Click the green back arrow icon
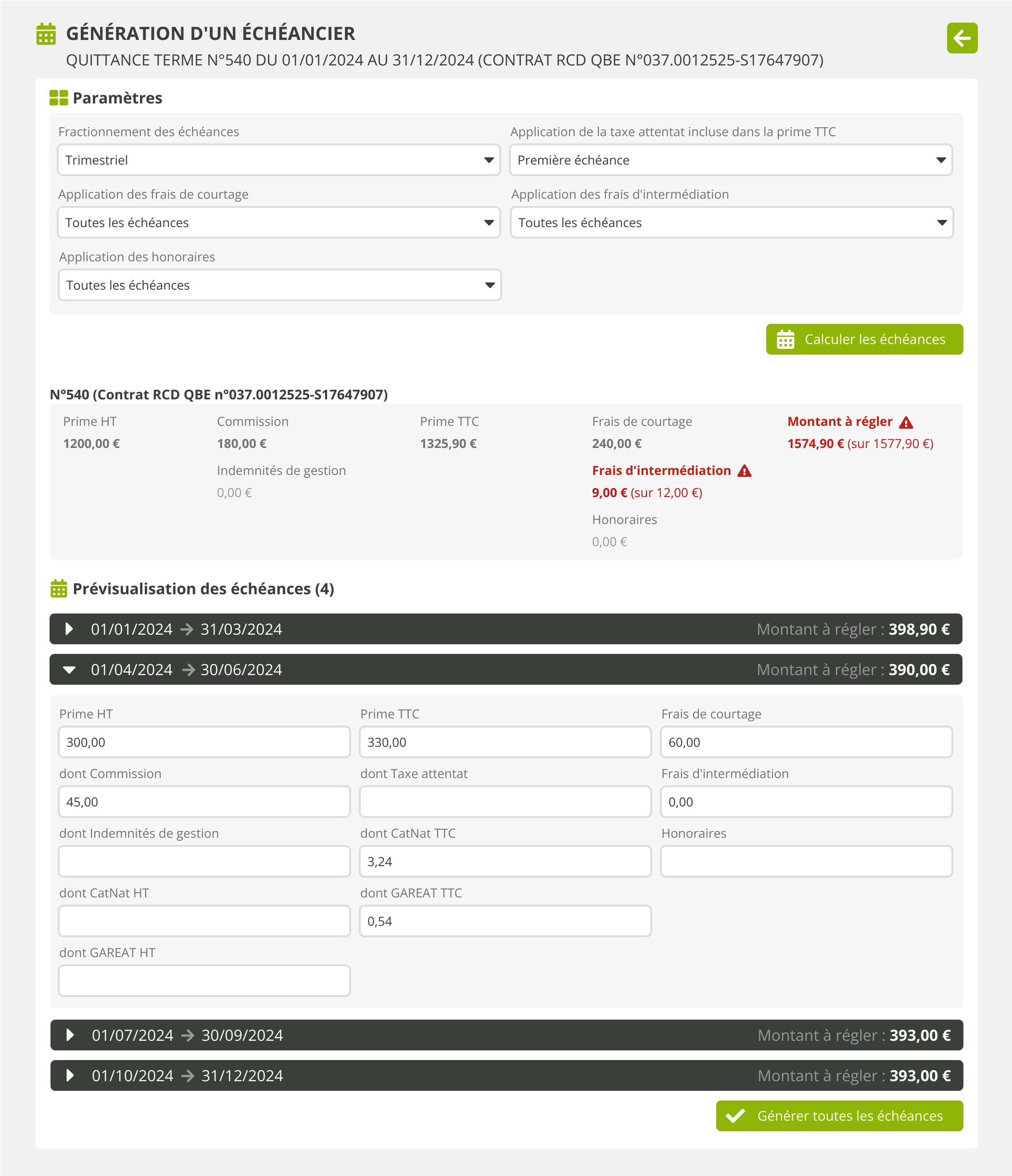This screenshot has height=1176, width=1012. click(x=961, y=38)
